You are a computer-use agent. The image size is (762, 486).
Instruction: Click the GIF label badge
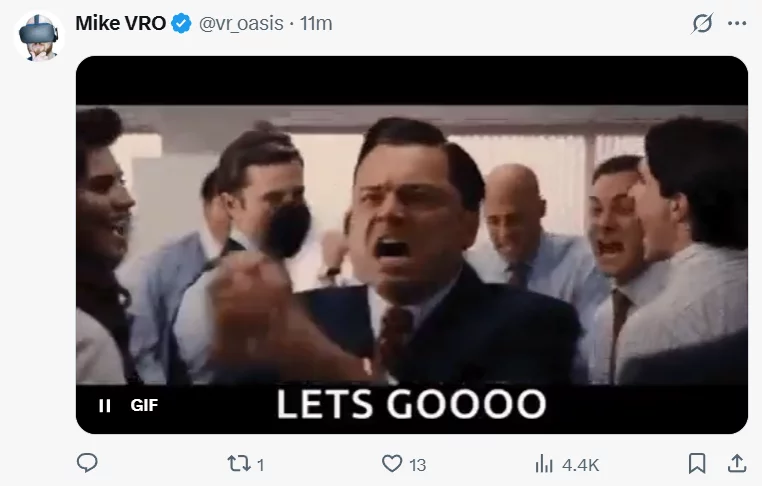(x=144, y=405)
